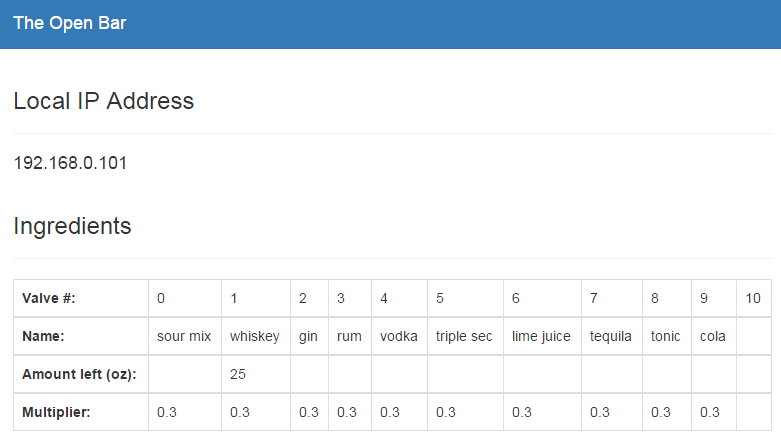Select the tonic ingredient cell

pyautogui.click(x=667, y=336)
